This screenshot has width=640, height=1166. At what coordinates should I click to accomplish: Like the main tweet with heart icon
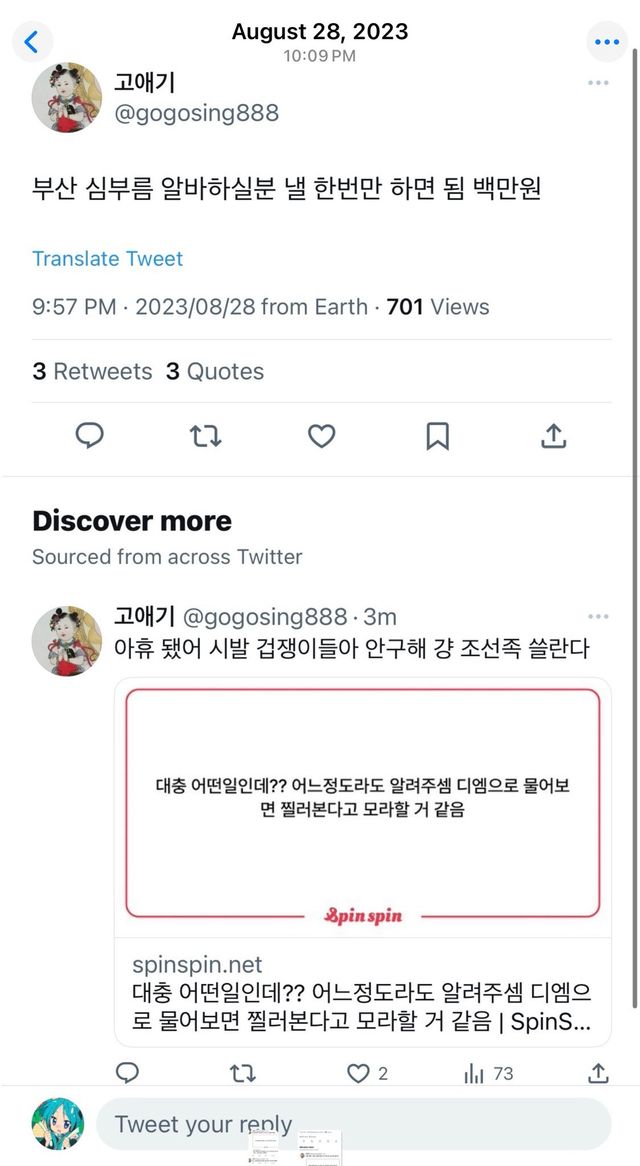[x=321, y=436]
